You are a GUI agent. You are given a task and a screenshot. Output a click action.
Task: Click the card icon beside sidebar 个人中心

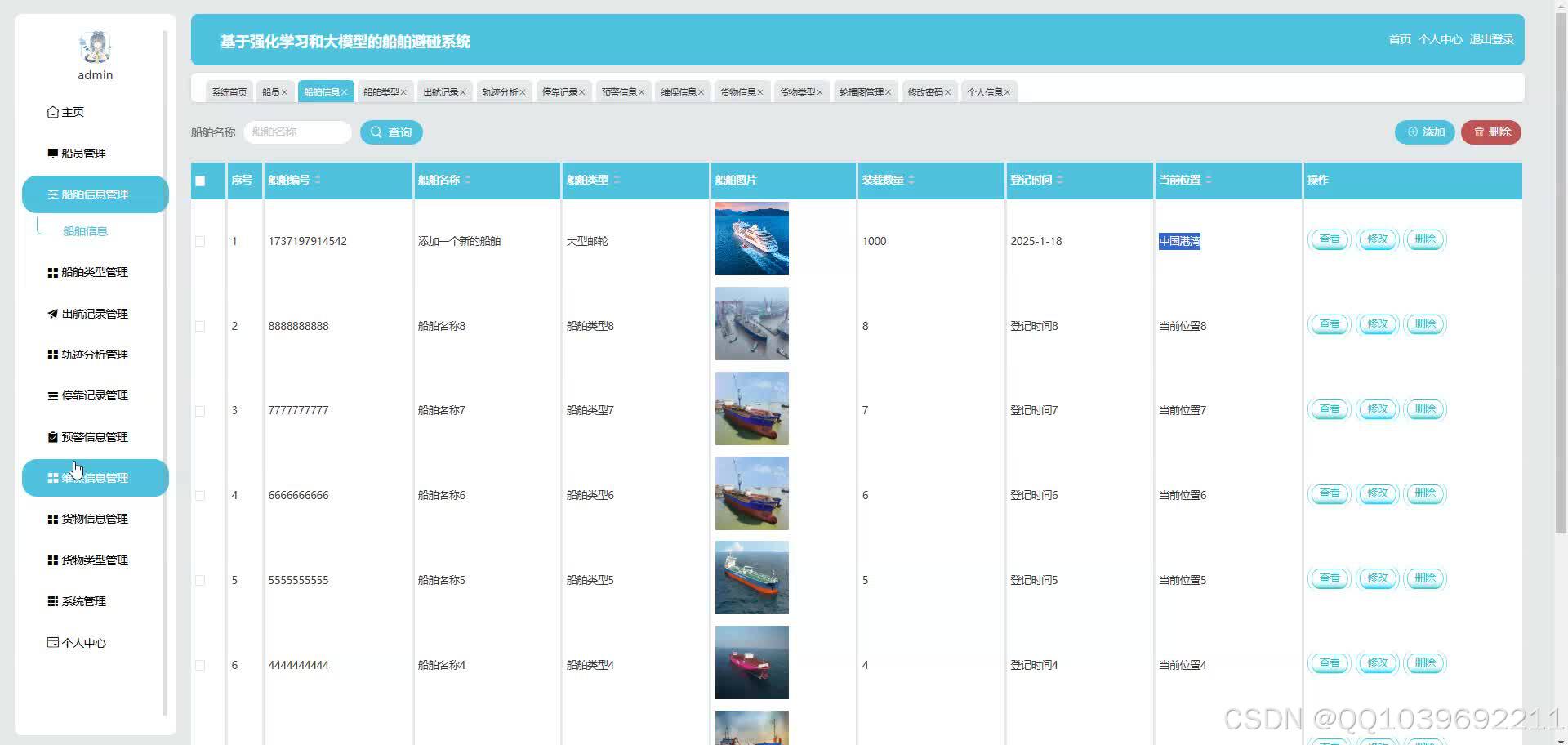pos(53,643)
